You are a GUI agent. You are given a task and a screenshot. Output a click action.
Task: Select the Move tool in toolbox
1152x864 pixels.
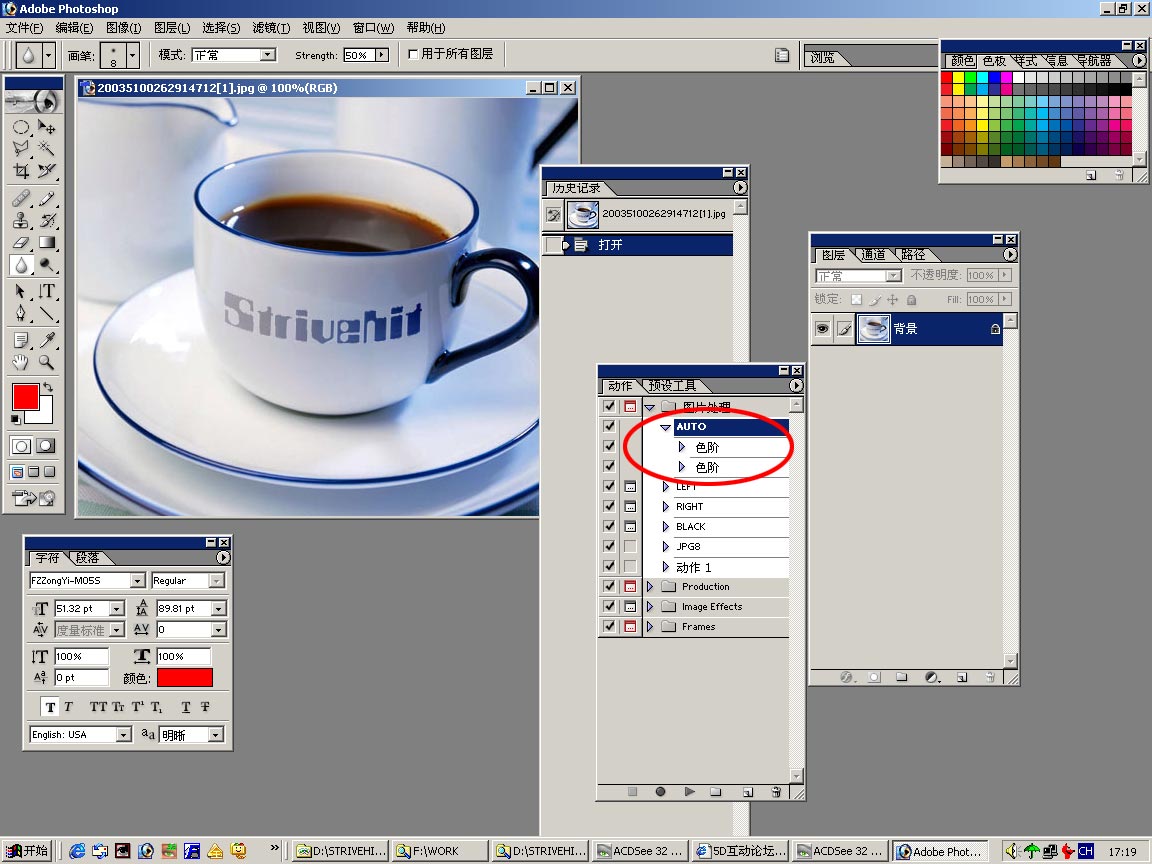point(46,127)
